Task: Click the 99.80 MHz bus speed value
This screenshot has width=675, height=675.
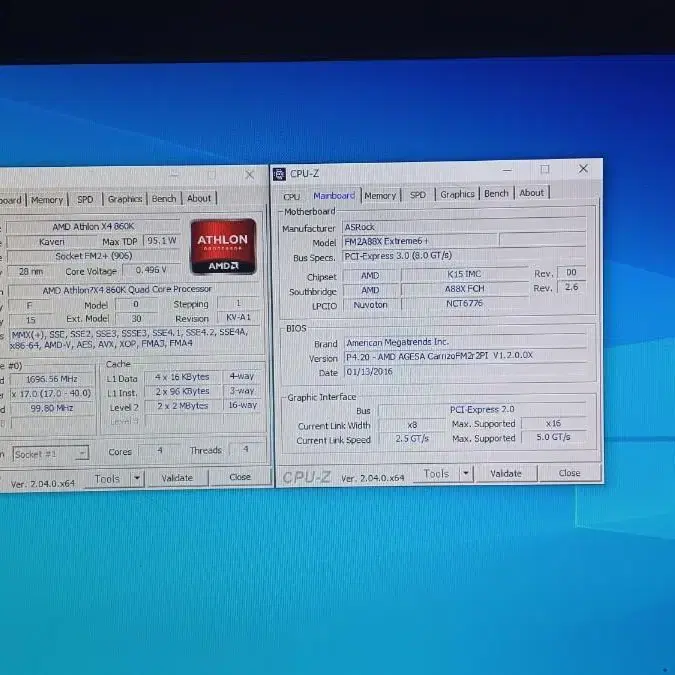Action: pos(52,408)
